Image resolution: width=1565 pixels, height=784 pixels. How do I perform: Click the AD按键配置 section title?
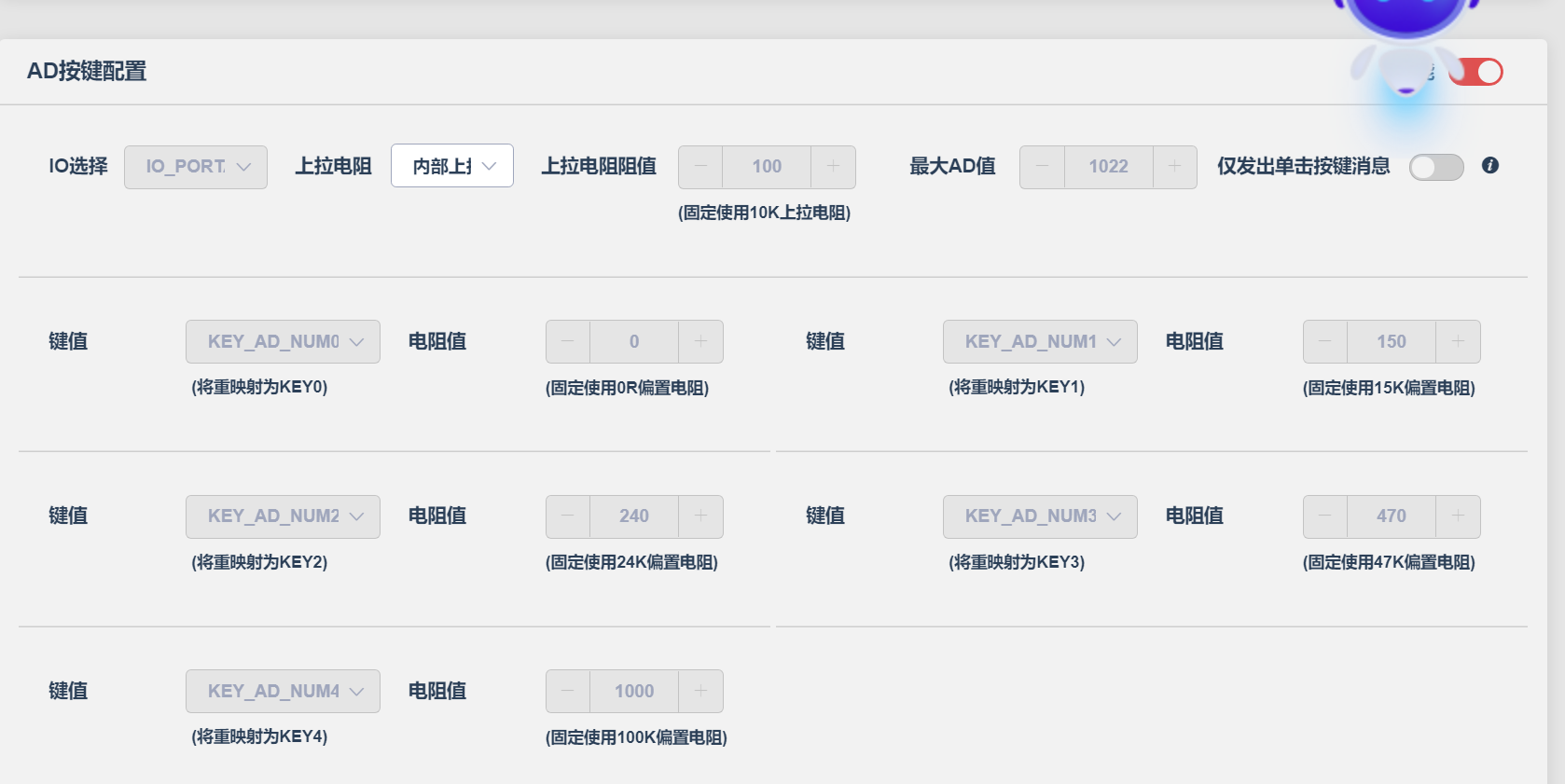[x=87, y=71]
